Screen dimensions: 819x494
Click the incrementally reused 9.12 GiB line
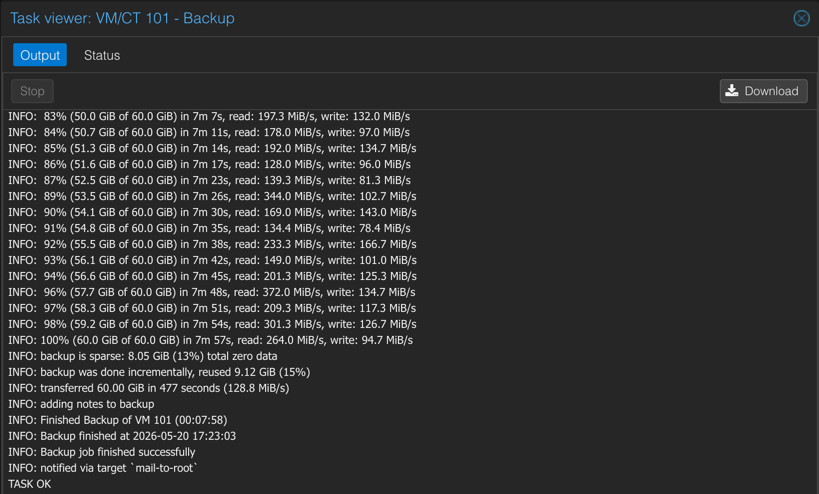point(159,372)
